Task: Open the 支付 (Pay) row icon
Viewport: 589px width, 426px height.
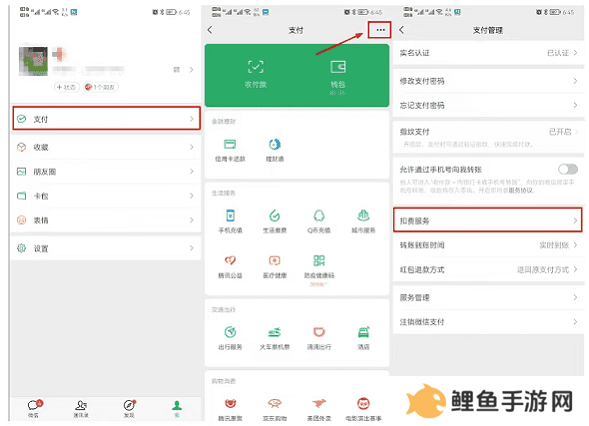Action: click(x=22, y=119)
